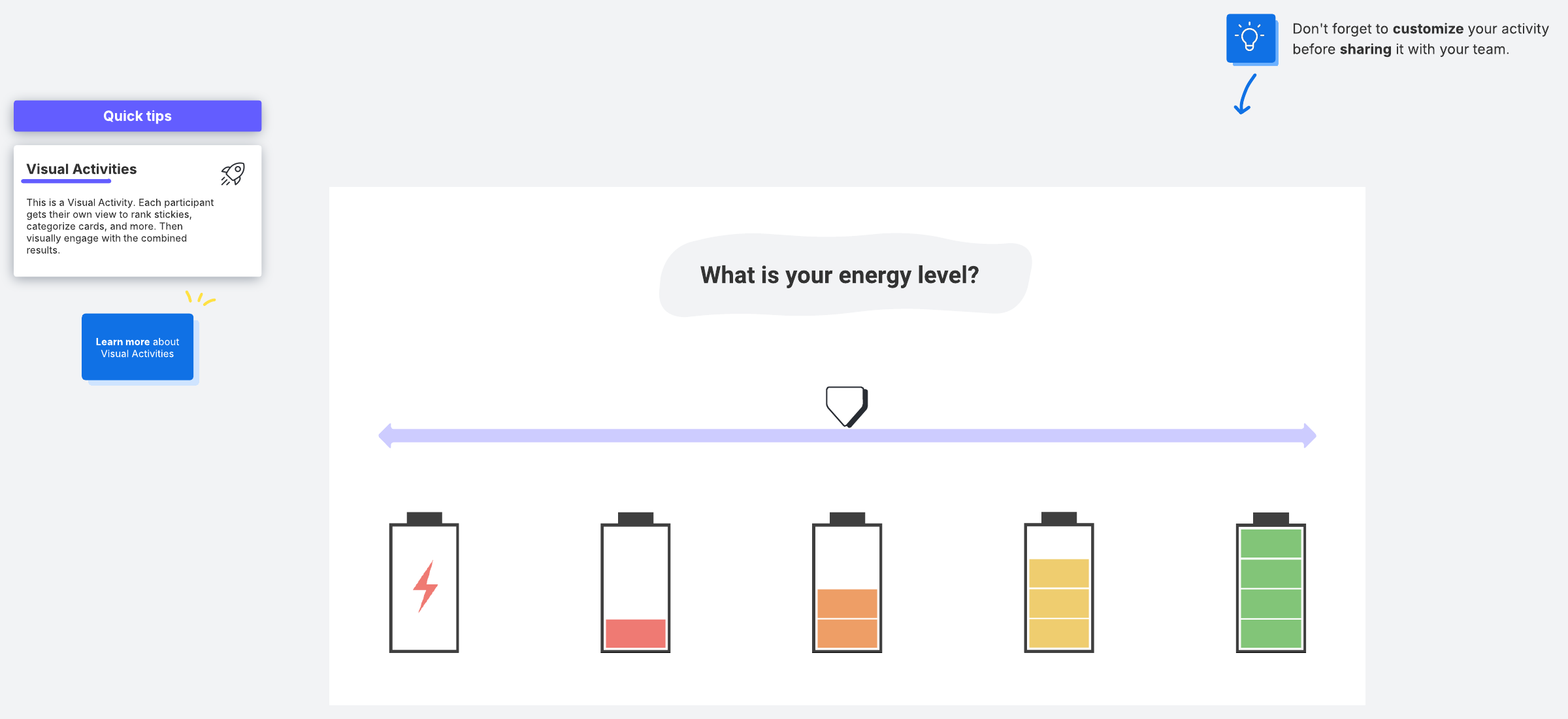
Task: Select the empty battery with red lightning bolt
Action: (x=424, y=583)
